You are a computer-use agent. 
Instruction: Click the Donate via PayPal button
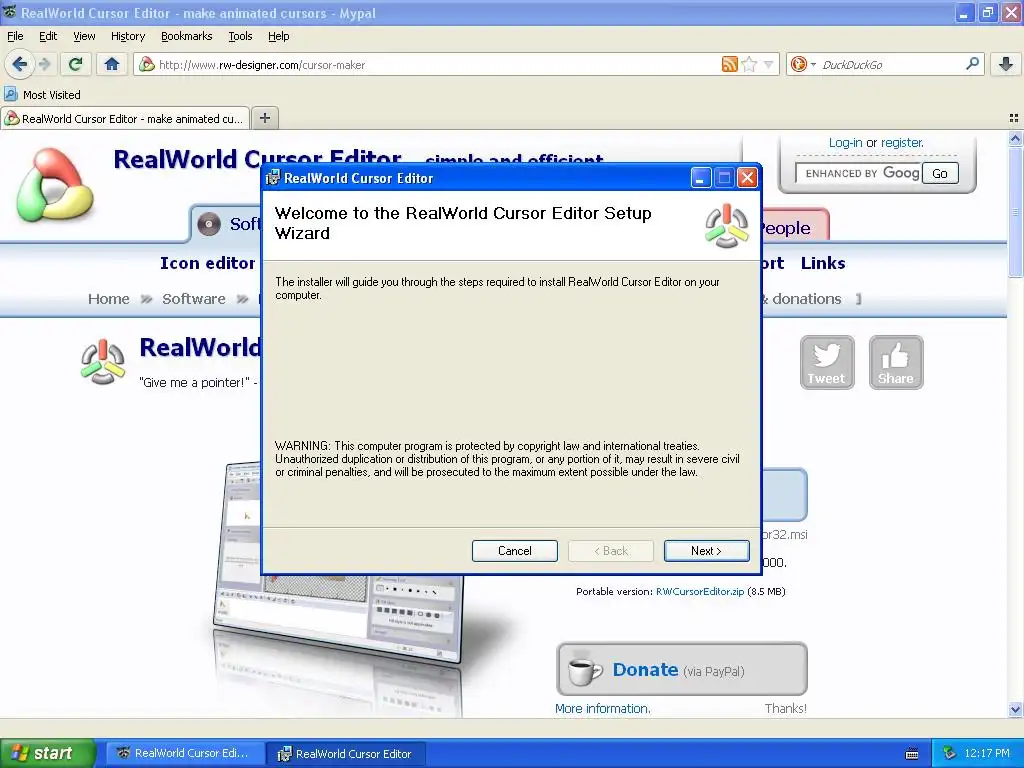tap(682, 669)
